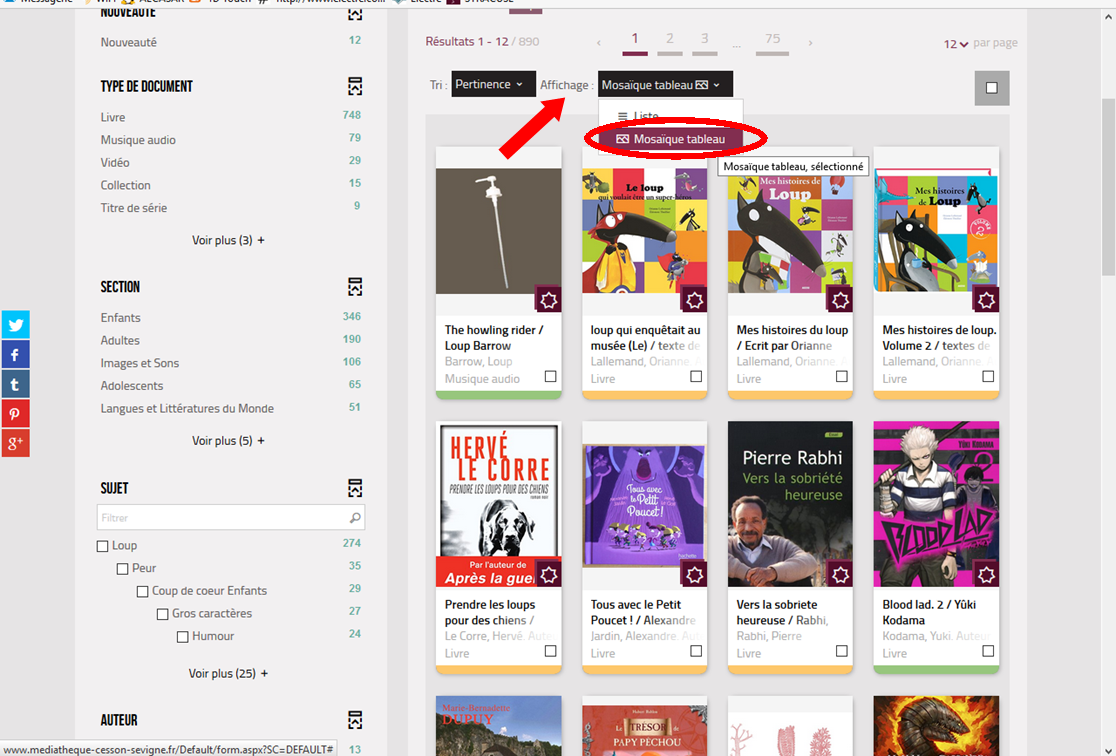
Task: Filter by Enfants section
Action: coord(120,317)
